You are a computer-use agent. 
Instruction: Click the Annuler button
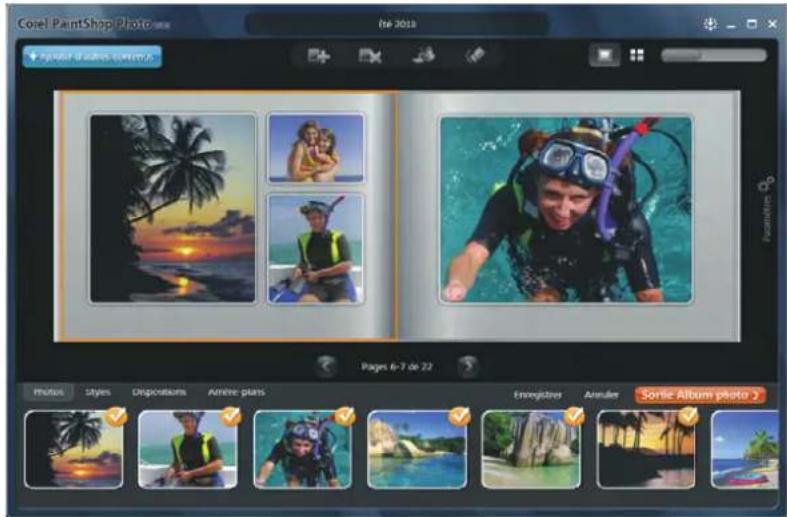pyautogui.click(x=601, y=395)
